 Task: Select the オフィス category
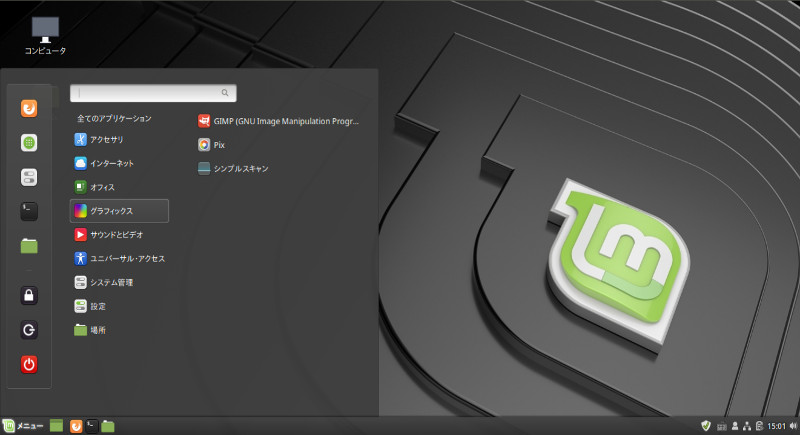pos(119,187)
